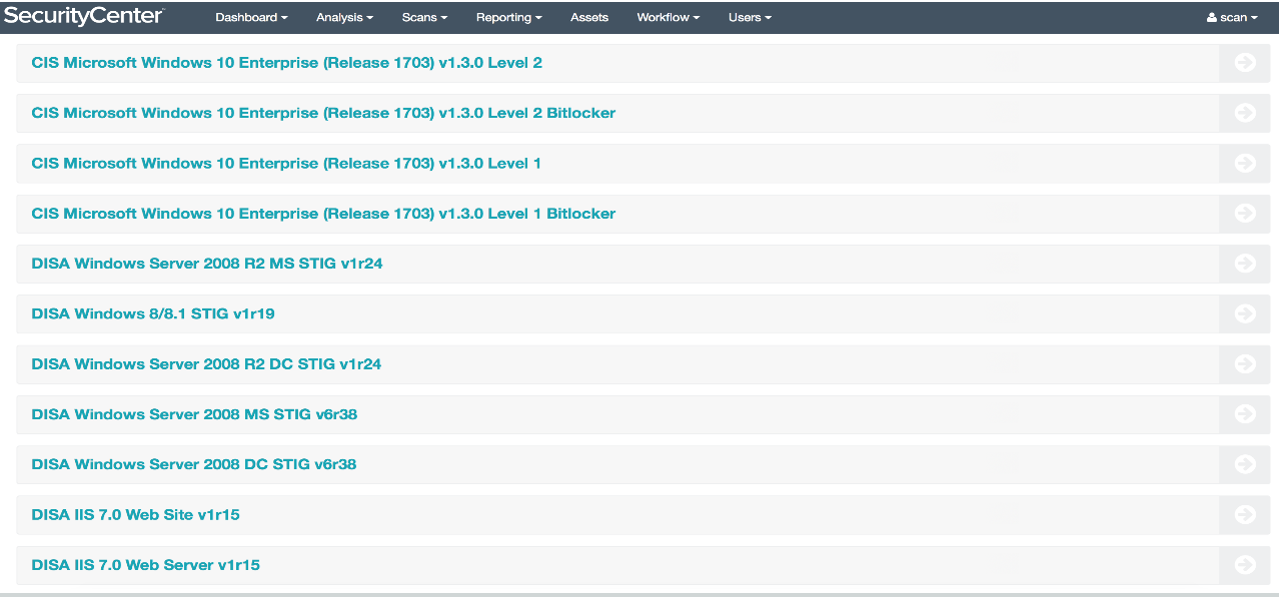Select DISA Windows Server 2008 R2 MS STIG v1r24
The image size is (1279, 597).
point(207,264)
